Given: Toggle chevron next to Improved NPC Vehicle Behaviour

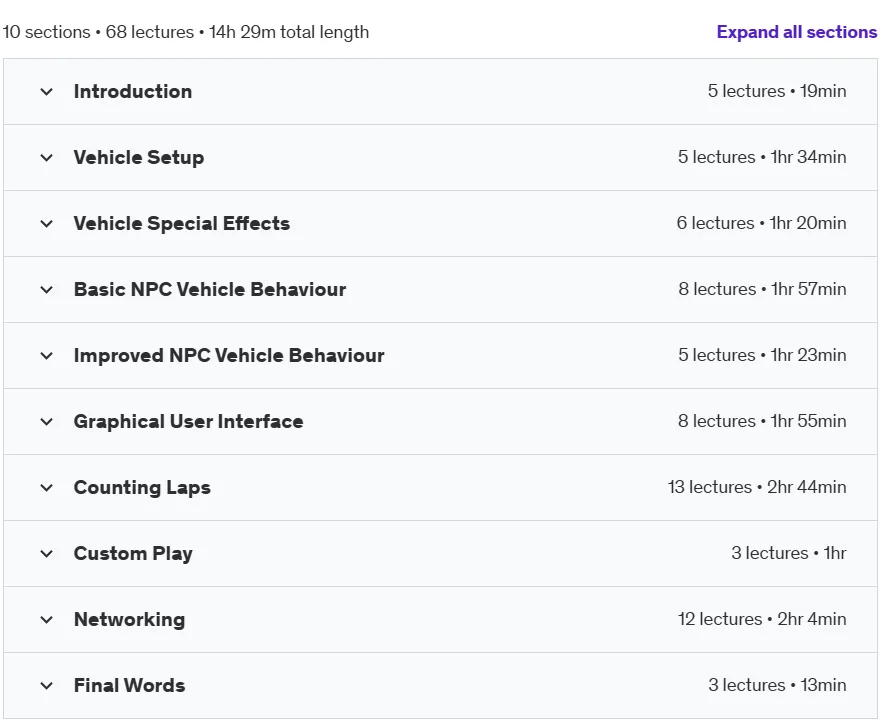Looking at the screenshot, I should tap(47, 355).
